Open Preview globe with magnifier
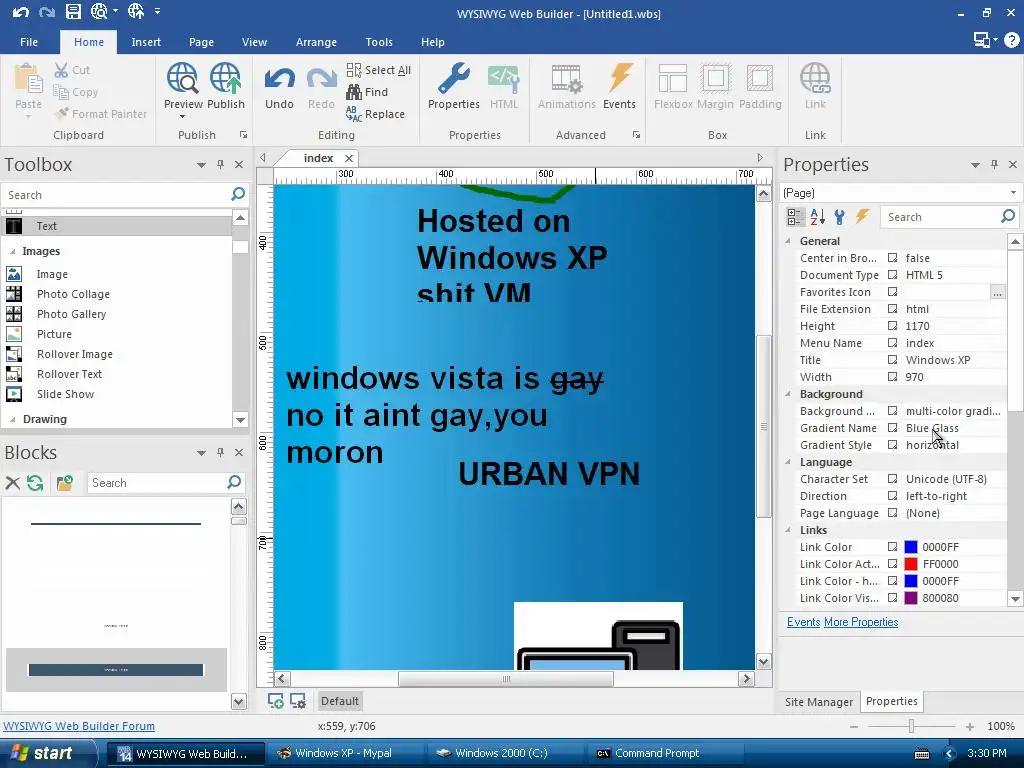 [x=183, y=79]
